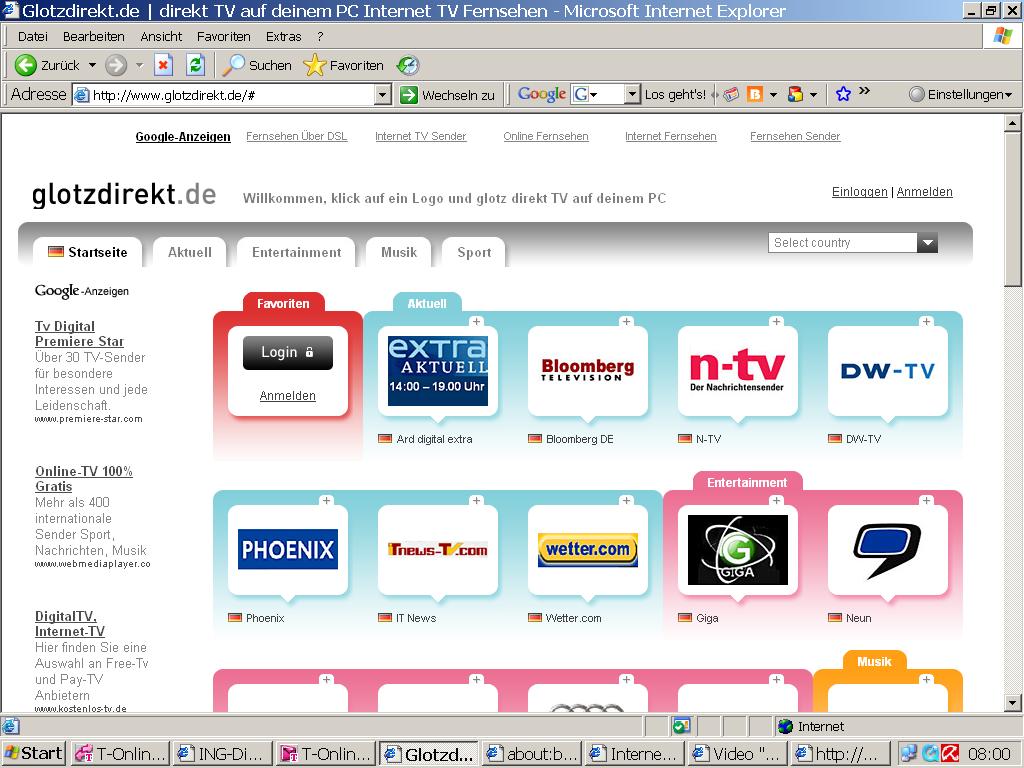Click the black Login button

(288, 353)
